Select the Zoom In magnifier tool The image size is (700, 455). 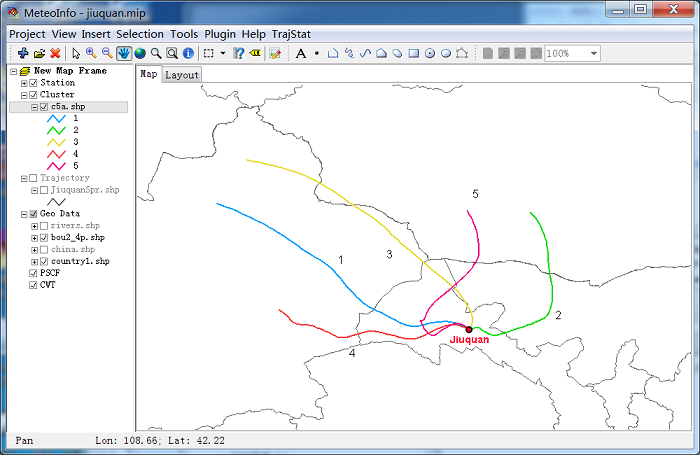[91, 53]
